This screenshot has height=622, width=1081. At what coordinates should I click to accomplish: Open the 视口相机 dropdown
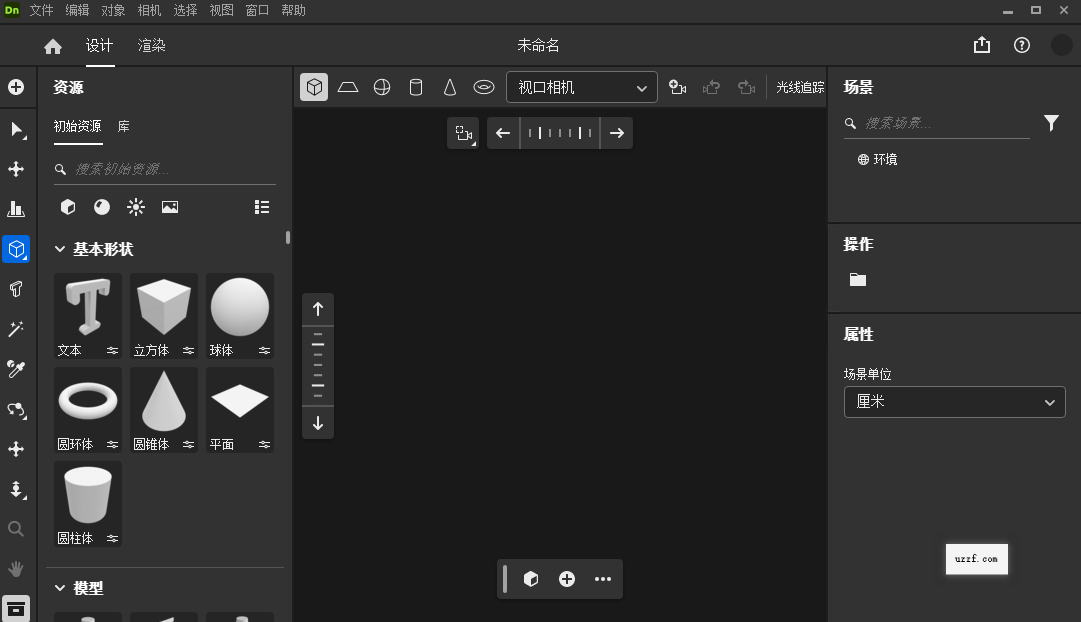pyautogui.click(x=581, y=87)
